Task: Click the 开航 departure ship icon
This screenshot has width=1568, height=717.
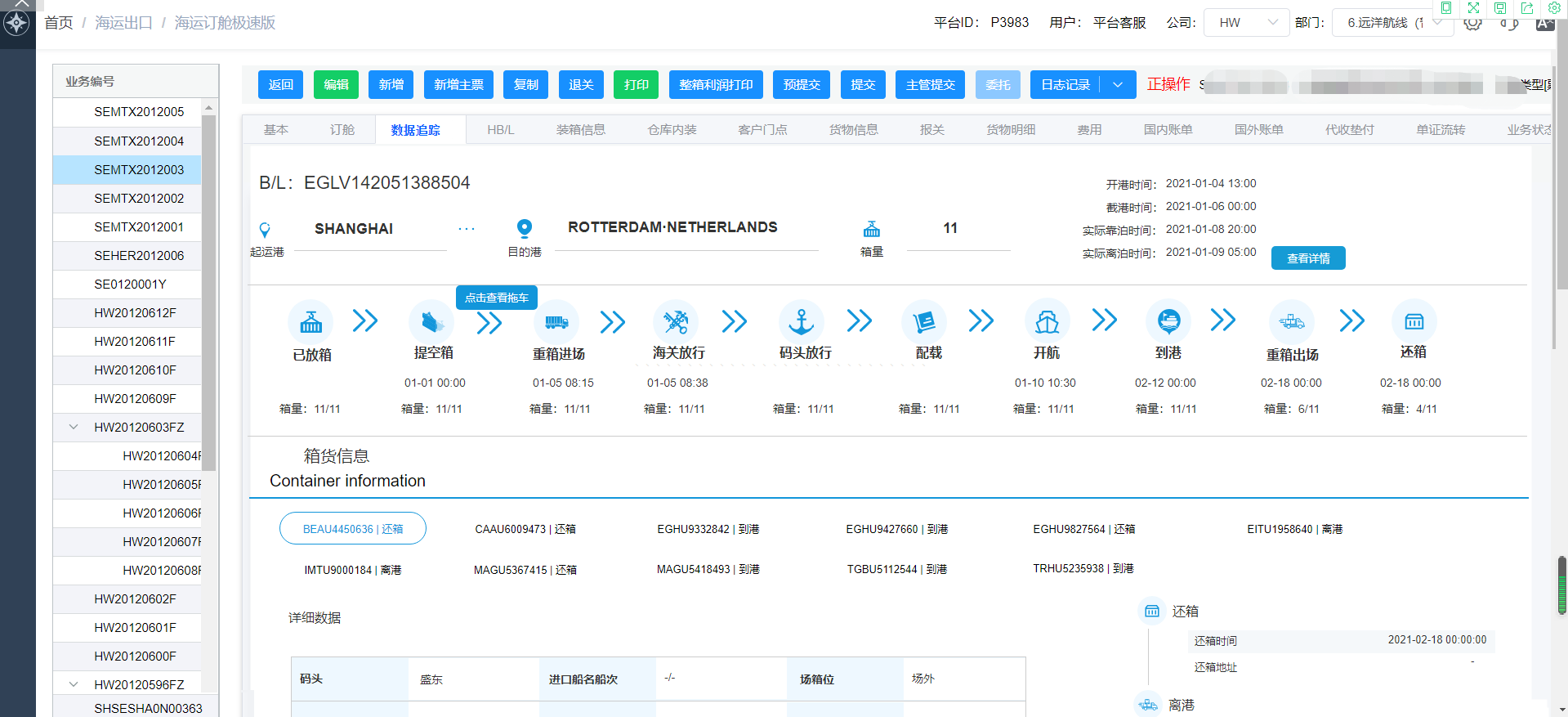Action: tap(1048, 322)
